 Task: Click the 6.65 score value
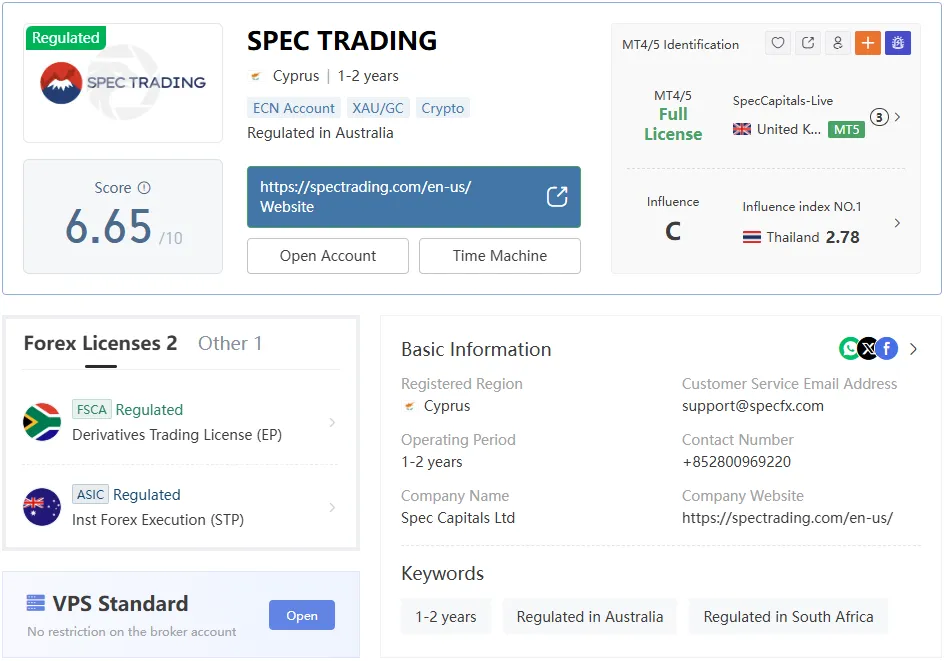pyautogui.click(x=108, y=227)
